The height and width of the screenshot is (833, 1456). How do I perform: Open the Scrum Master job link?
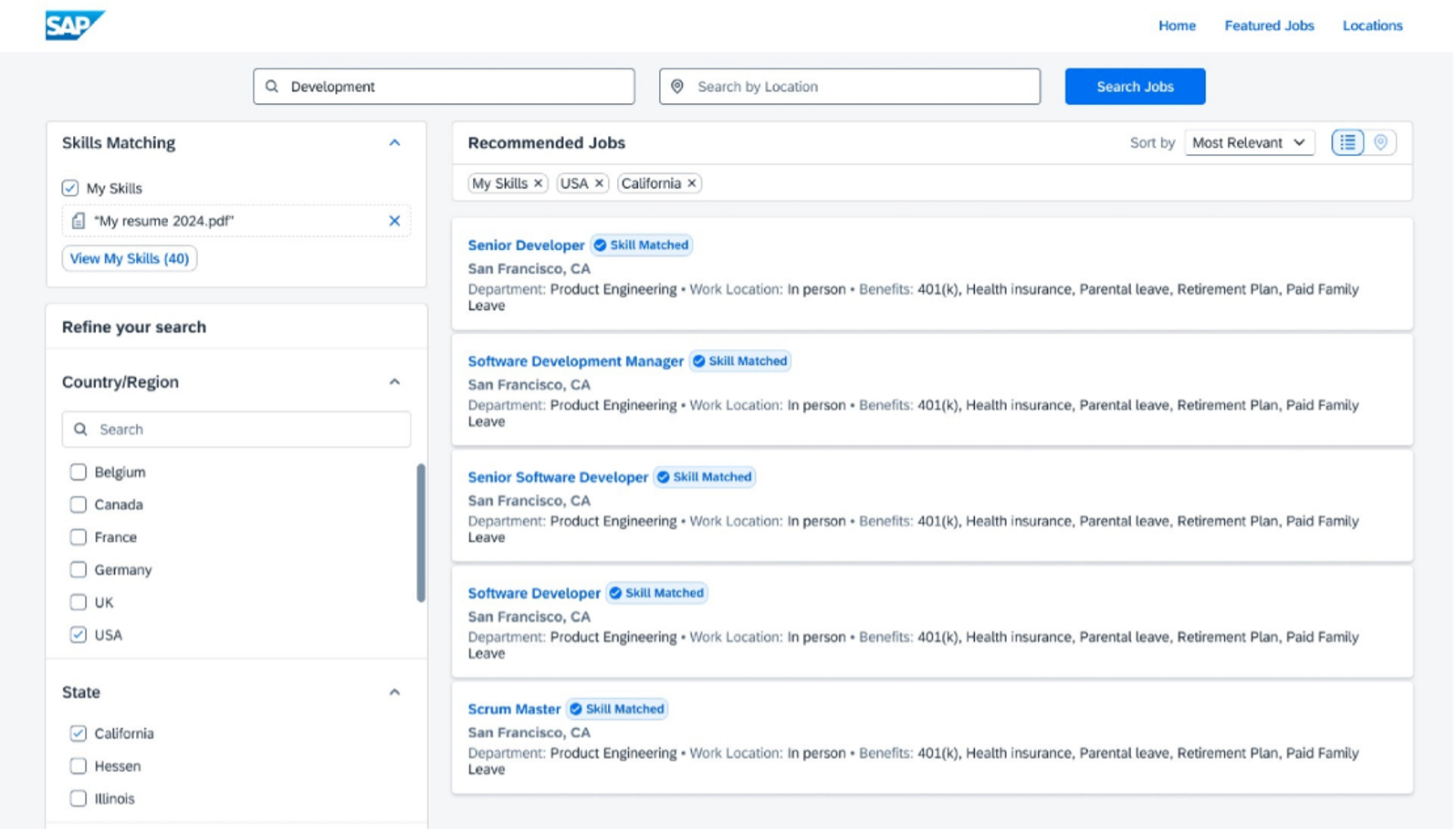pos(516,709)
